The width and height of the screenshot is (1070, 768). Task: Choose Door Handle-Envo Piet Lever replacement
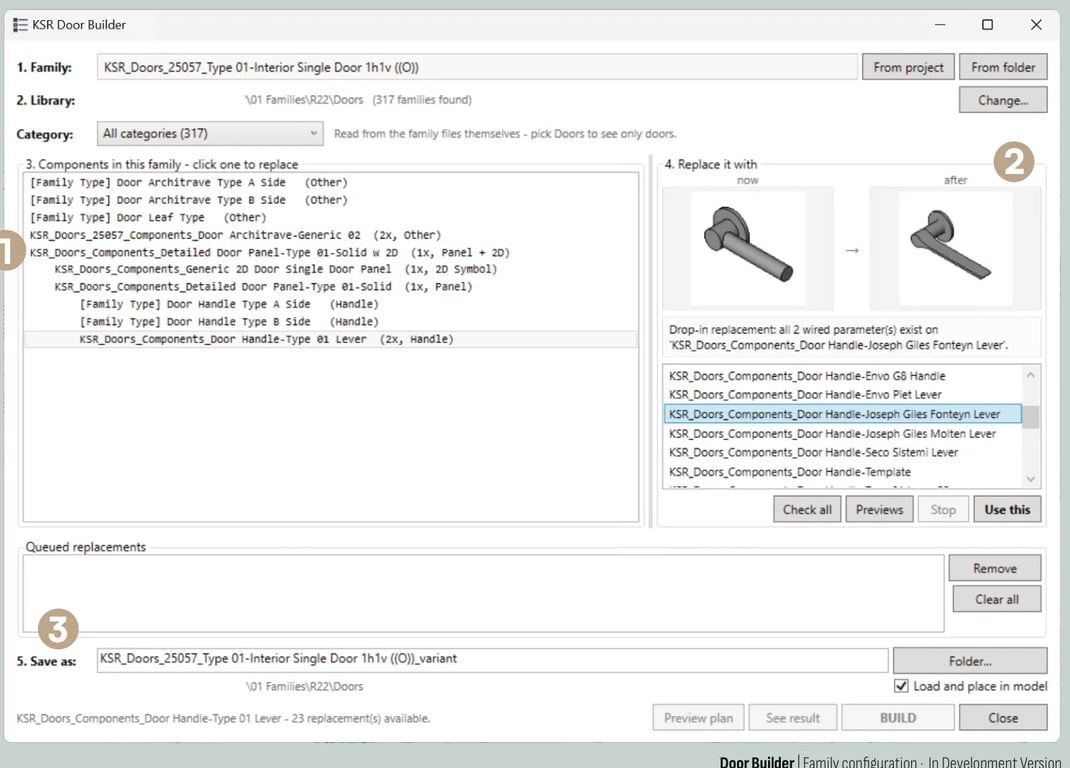842,395
